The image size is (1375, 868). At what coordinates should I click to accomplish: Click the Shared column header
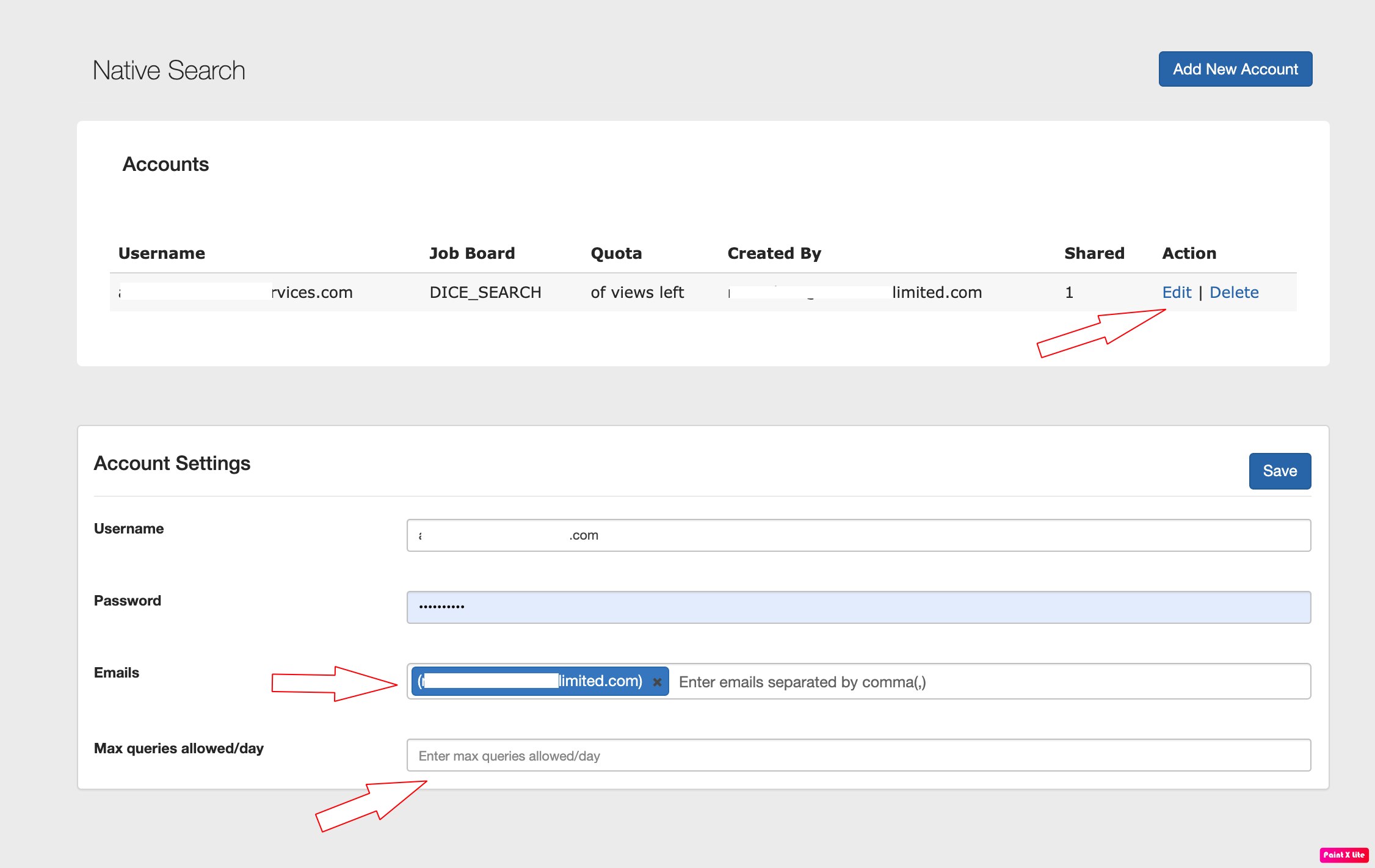pyautogui.click(x=1094, y=253)
